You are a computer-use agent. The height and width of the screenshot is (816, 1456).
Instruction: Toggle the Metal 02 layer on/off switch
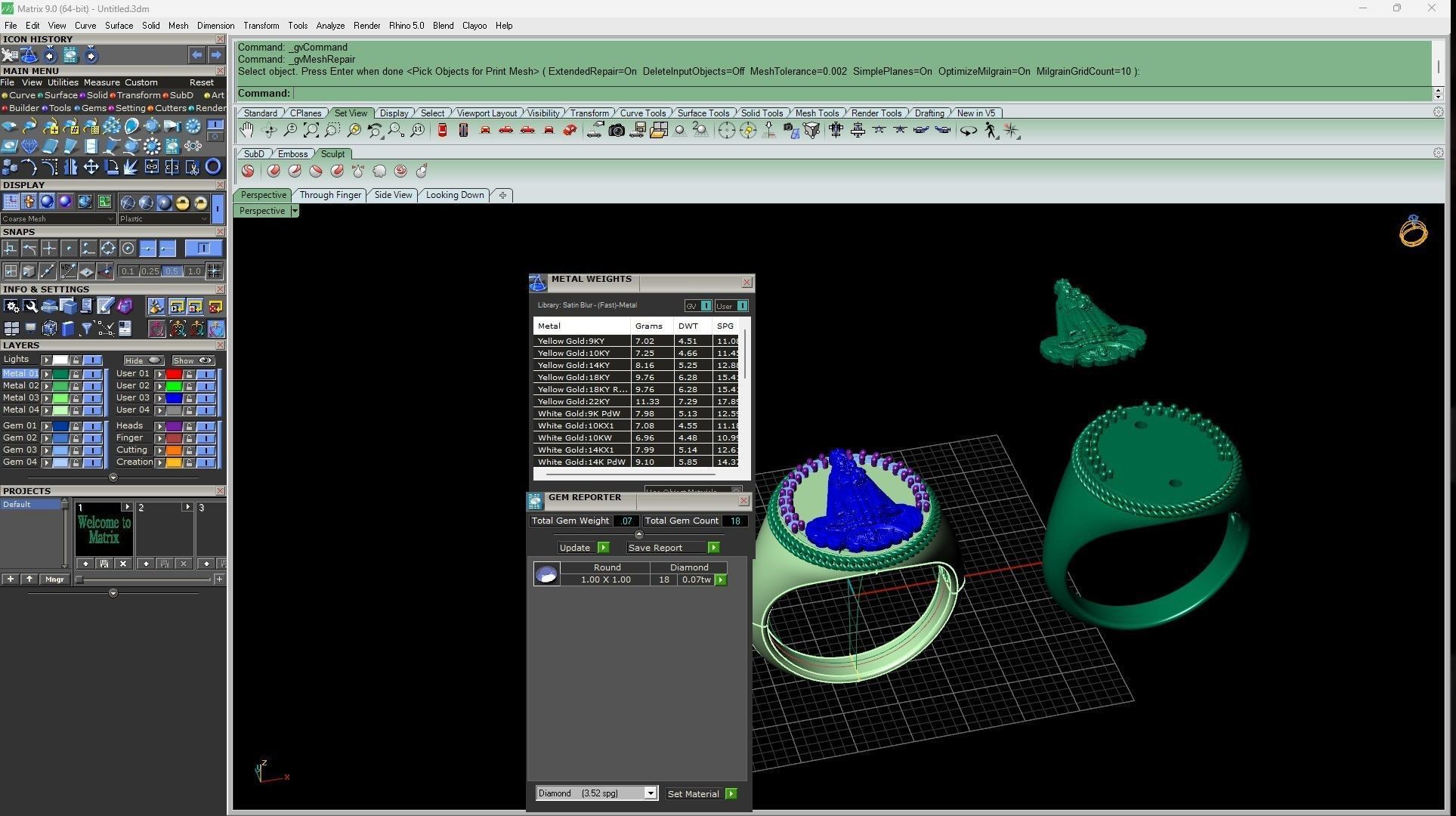(93, 386)
